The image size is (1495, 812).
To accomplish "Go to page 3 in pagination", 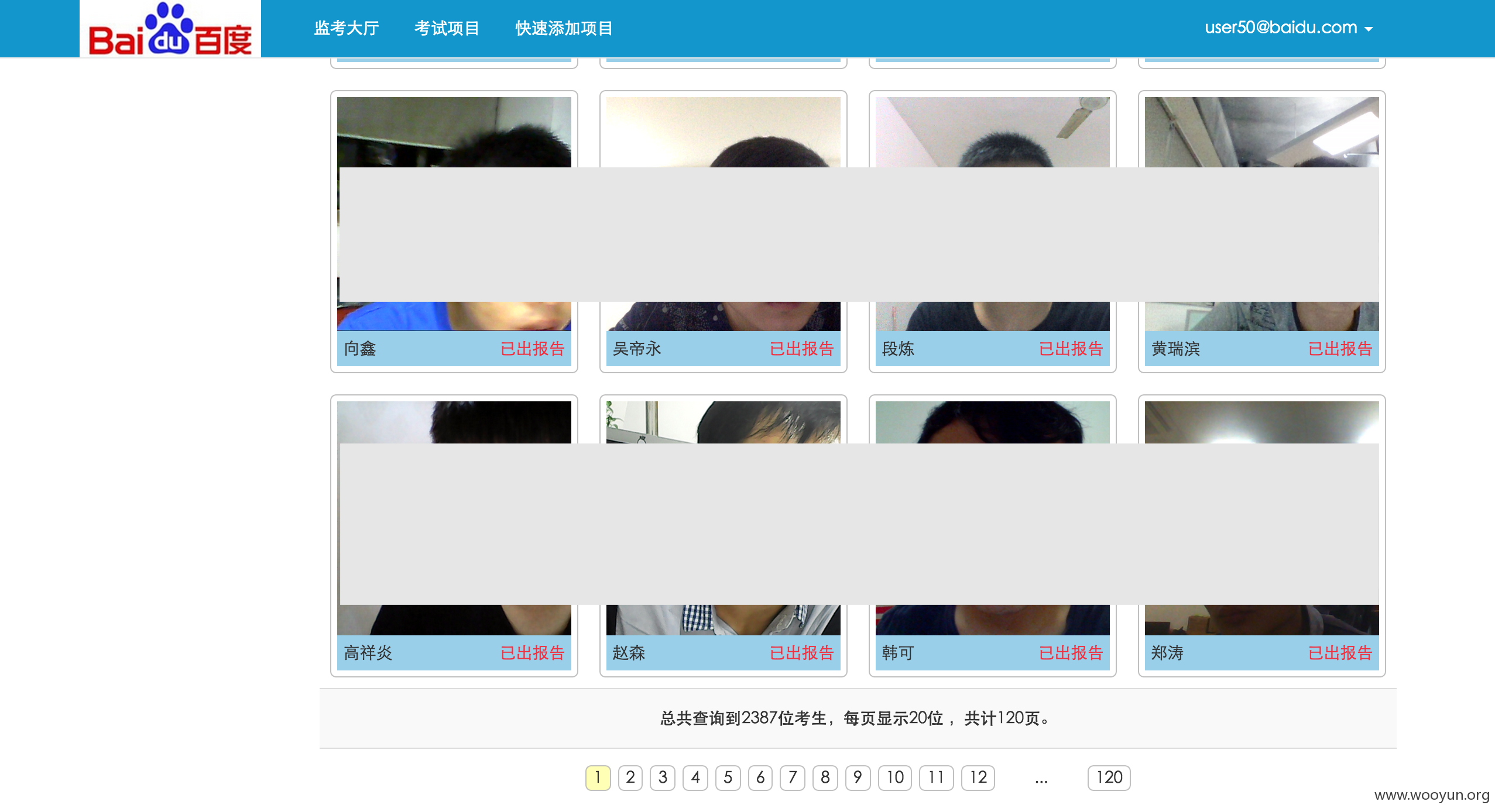I will [663, 777].
